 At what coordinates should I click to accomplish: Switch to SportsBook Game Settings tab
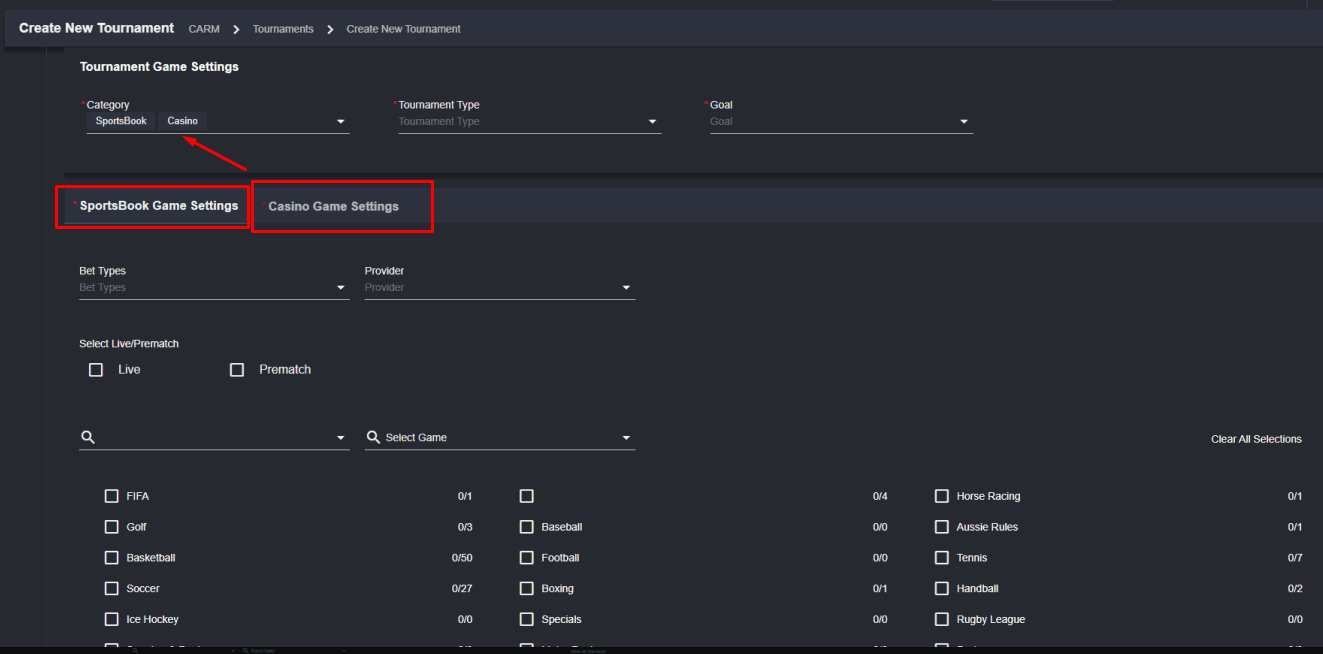(158, 205)
